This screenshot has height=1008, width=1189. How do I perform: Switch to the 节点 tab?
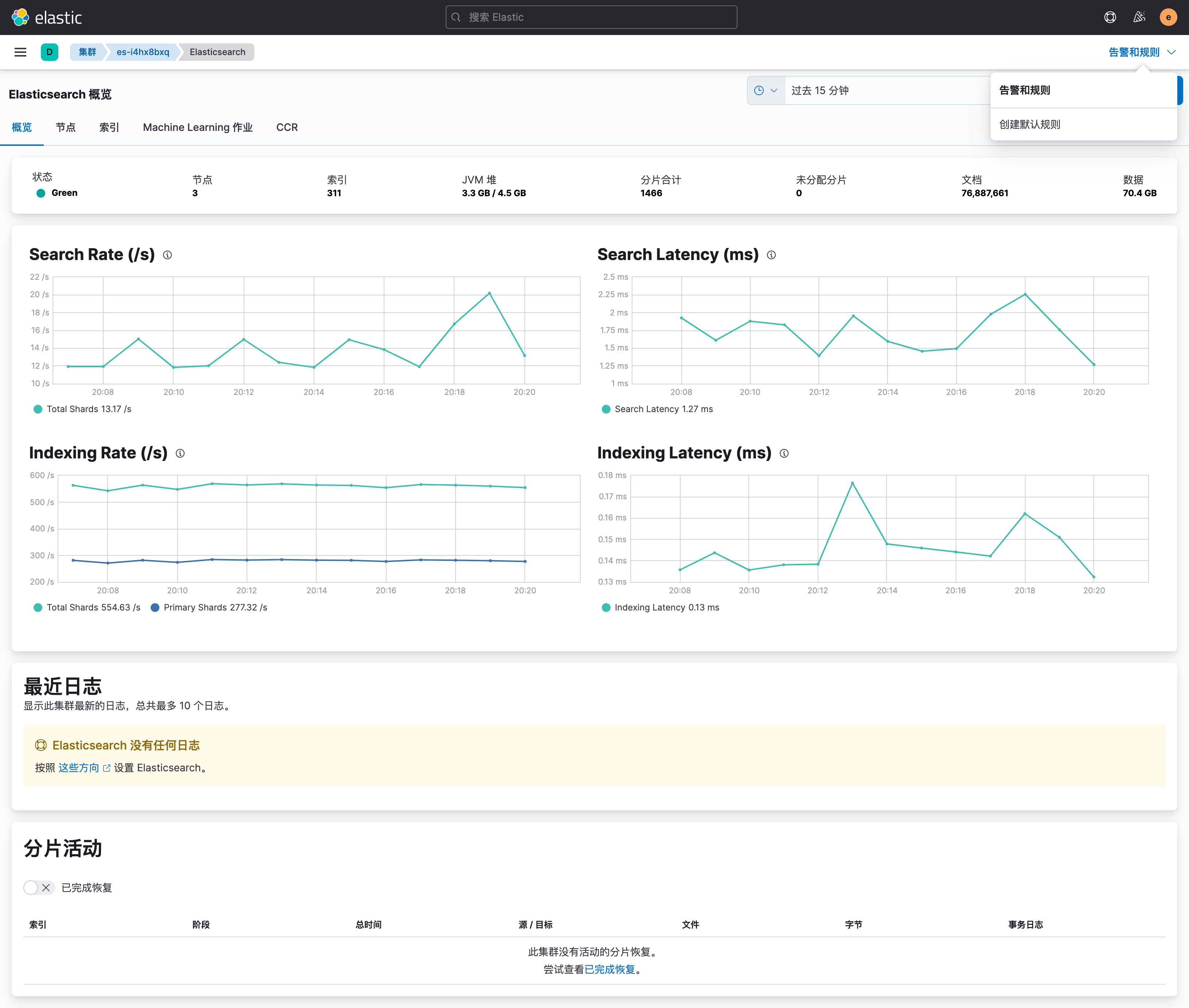66,127
